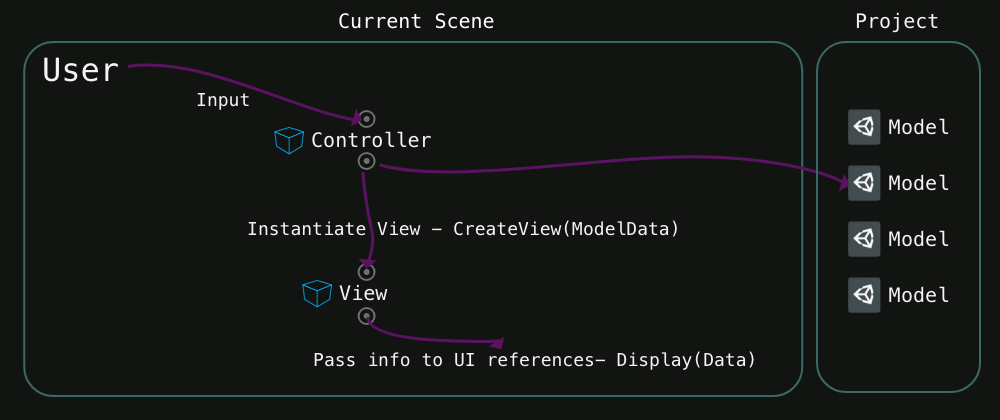Click the bottom Unity Model icon in Project

coord(864,295)
